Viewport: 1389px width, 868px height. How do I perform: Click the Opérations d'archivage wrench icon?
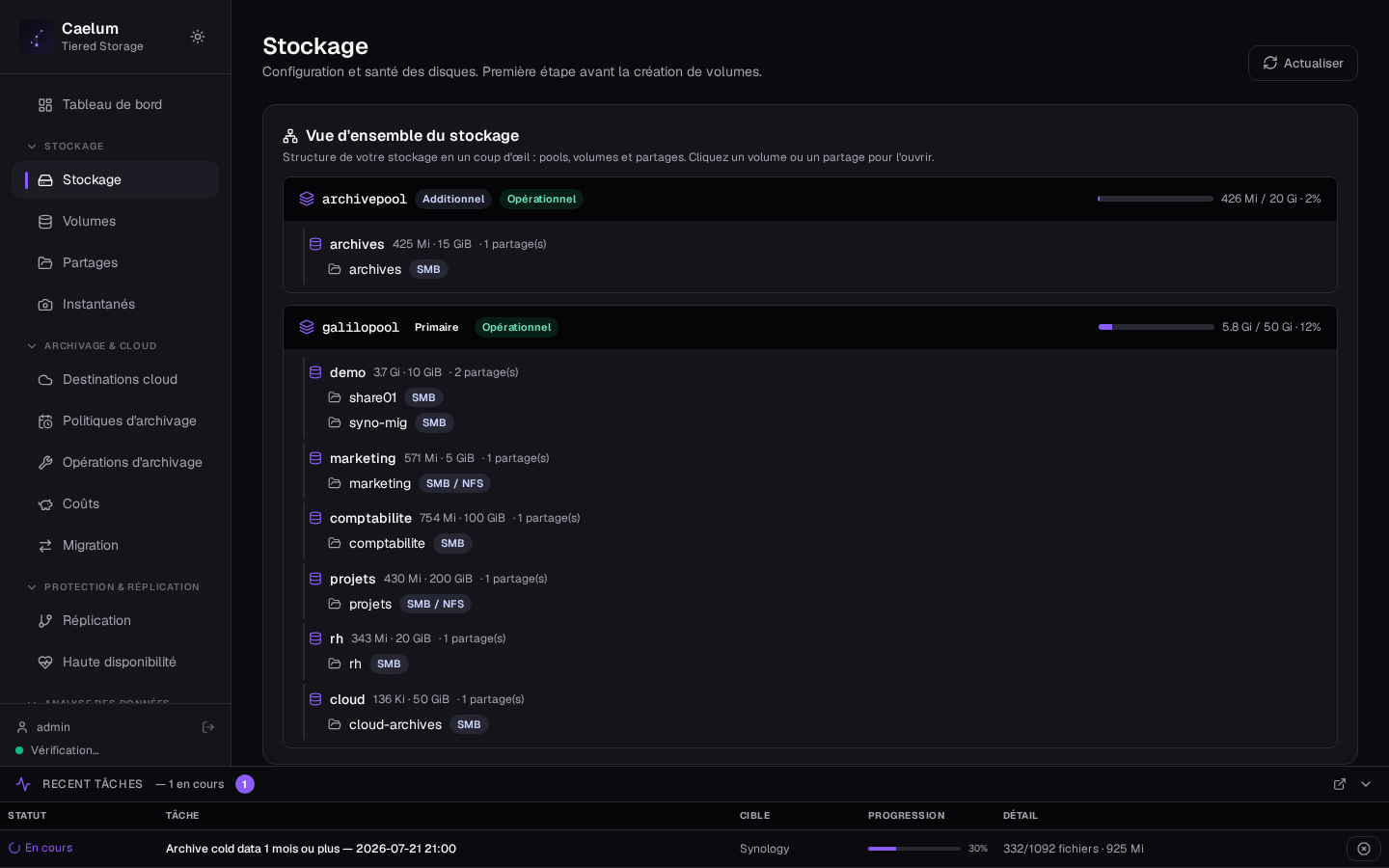click(45, 463)
